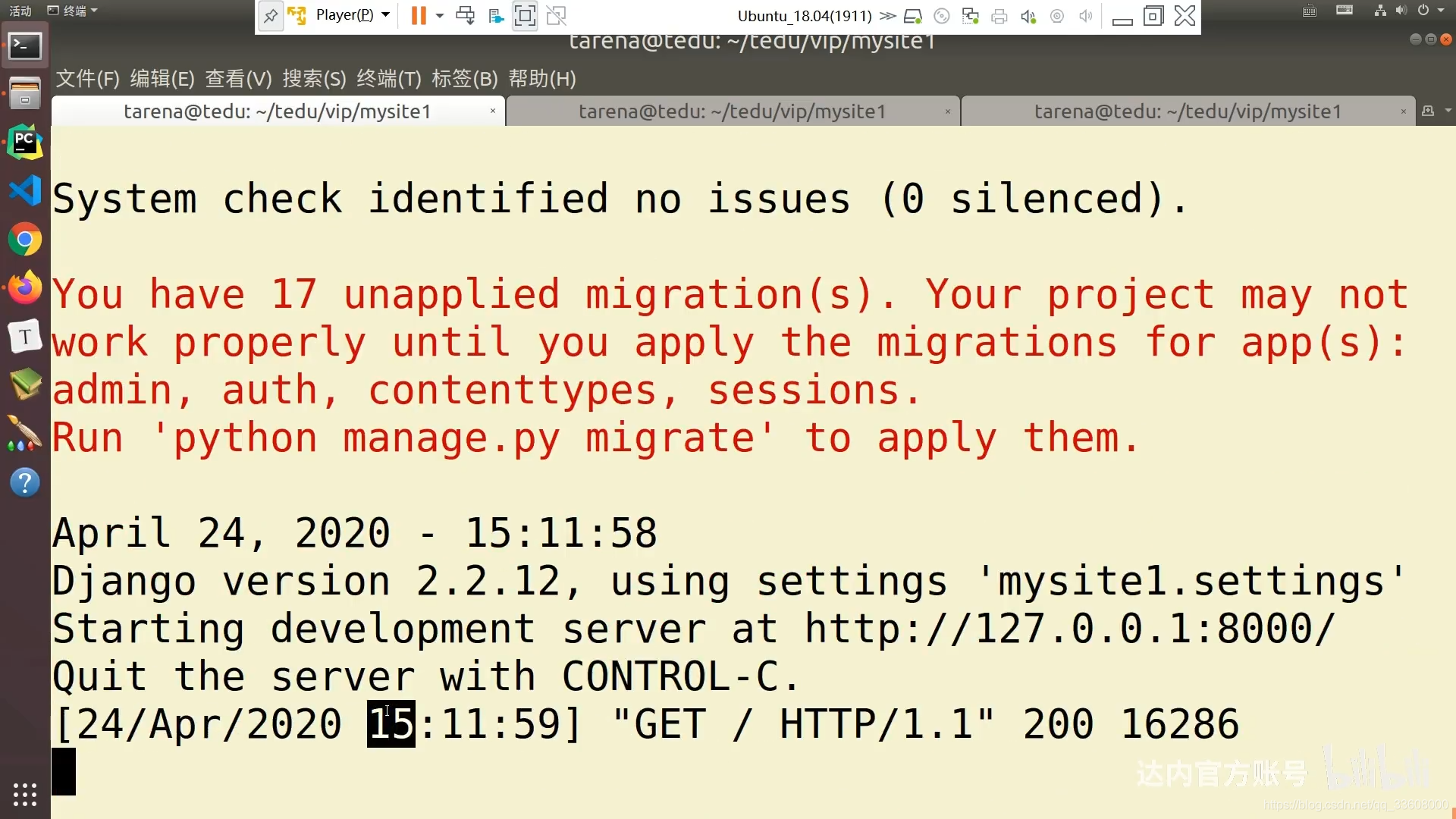Screen dimensions: 1456x819
Task: Open the 查看(V) menu
Action: pos(238,79)
